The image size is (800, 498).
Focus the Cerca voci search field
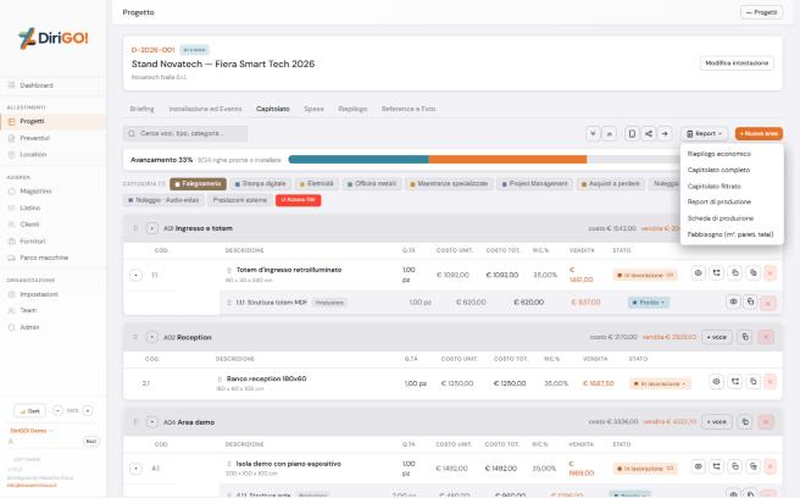[185, 133]
